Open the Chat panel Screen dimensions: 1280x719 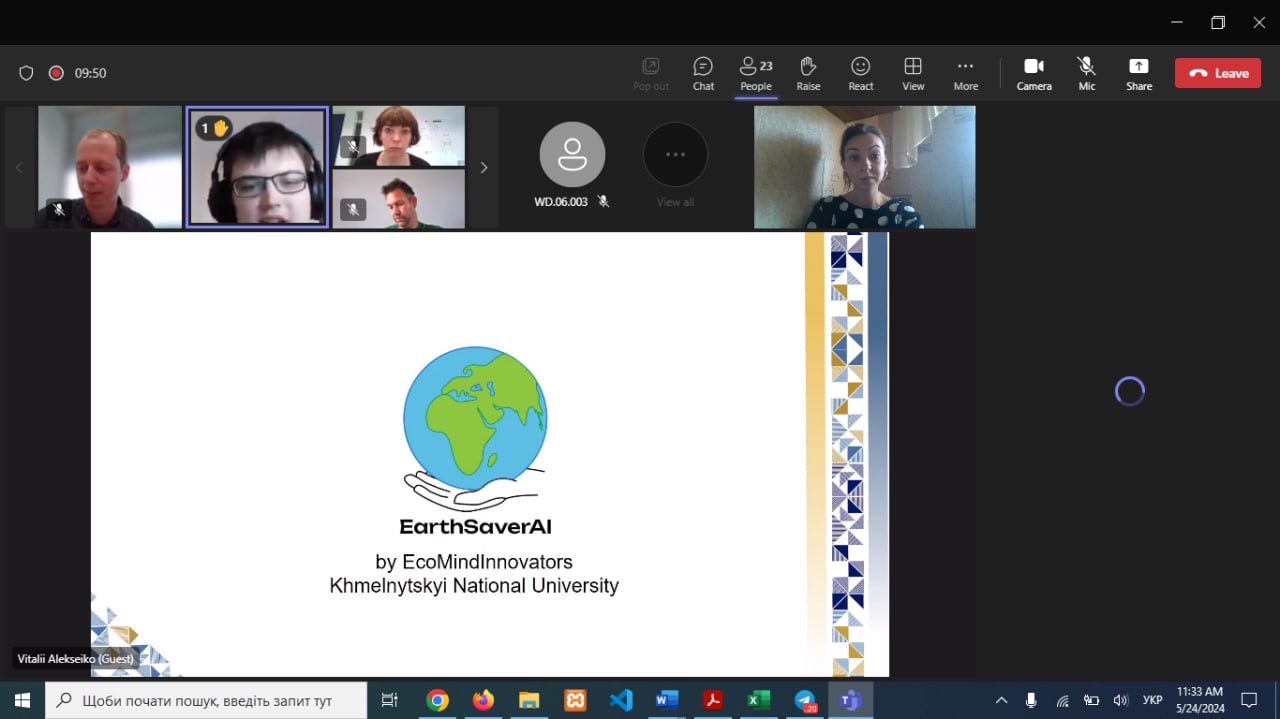(x=703, y=73)
